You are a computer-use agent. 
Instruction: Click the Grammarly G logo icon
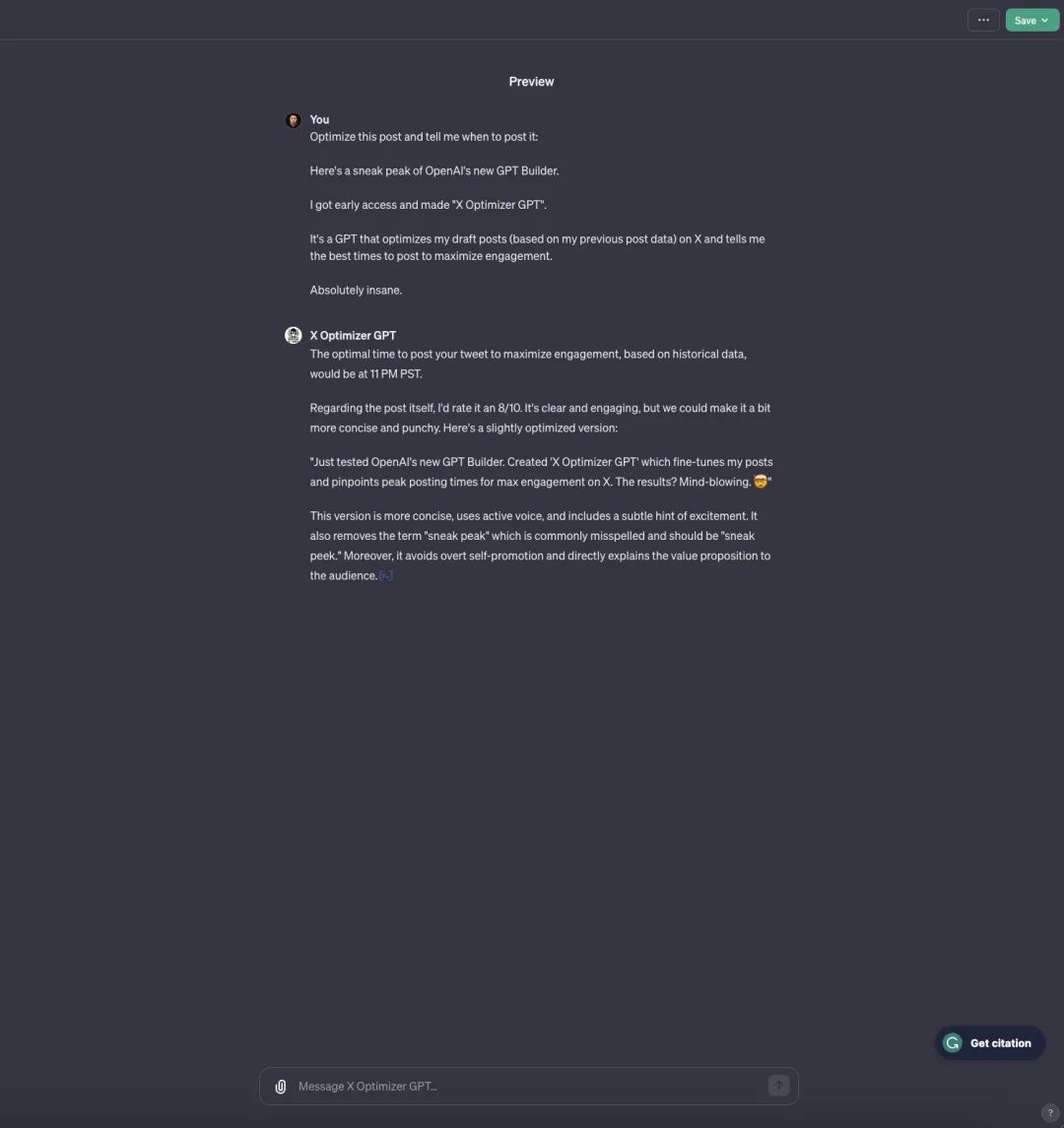(x=953, y=1043)
